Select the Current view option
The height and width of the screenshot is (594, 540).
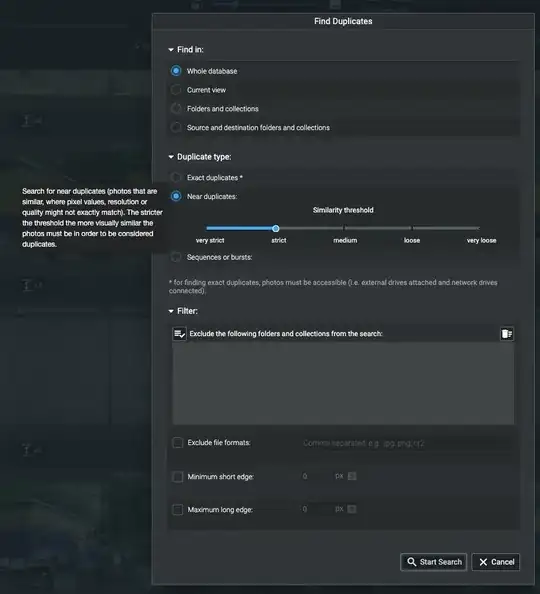point(176,90)
